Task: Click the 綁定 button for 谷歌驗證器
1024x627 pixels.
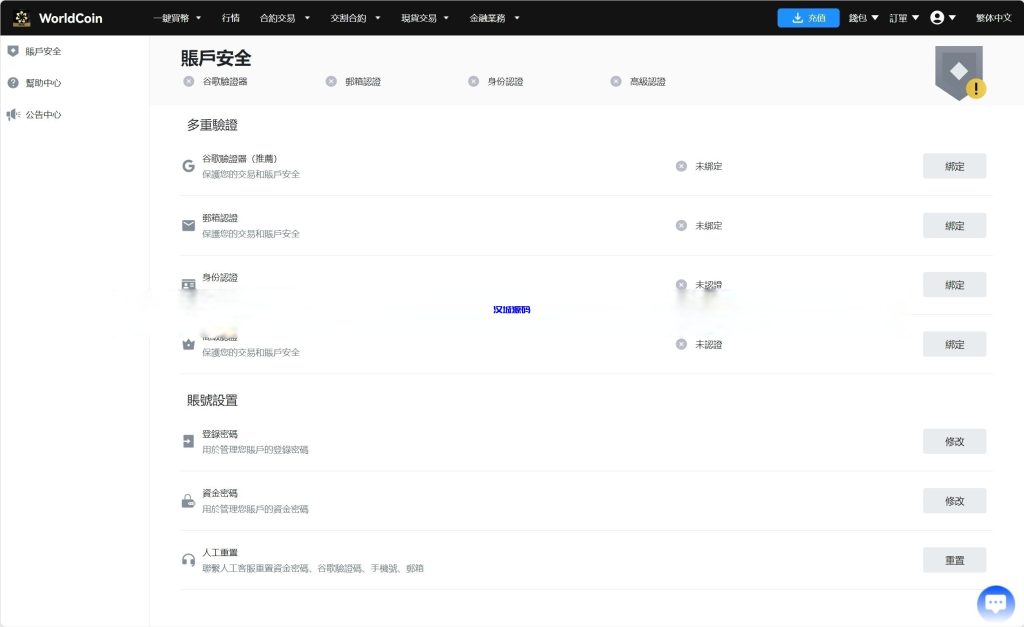Action: pyautogui.click(x=954, y=165)
